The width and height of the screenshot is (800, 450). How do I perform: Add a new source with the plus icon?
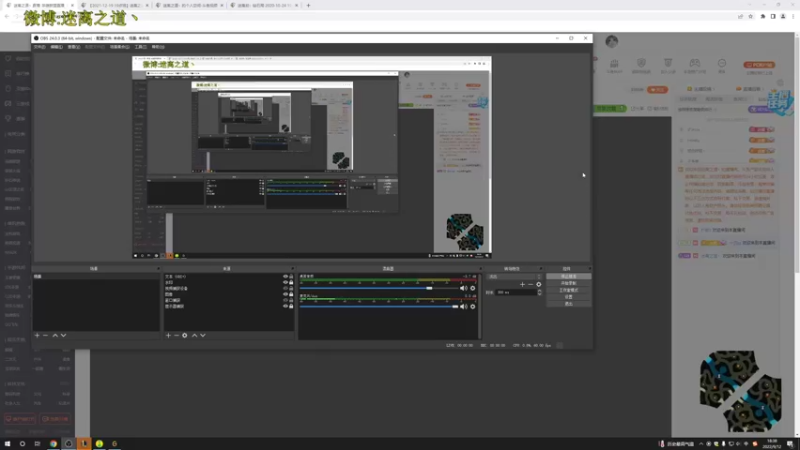point(168,335)
